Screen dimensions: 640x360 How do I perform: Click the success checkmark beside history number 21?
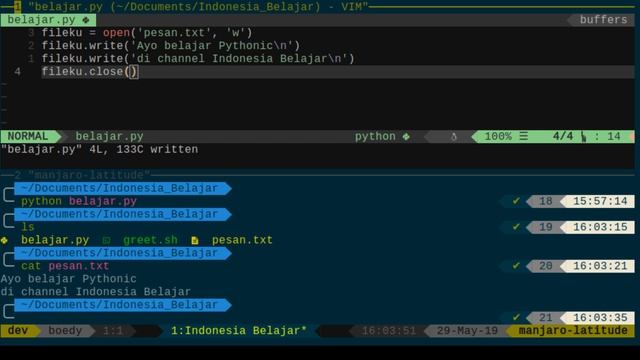[x=516, y=317]
